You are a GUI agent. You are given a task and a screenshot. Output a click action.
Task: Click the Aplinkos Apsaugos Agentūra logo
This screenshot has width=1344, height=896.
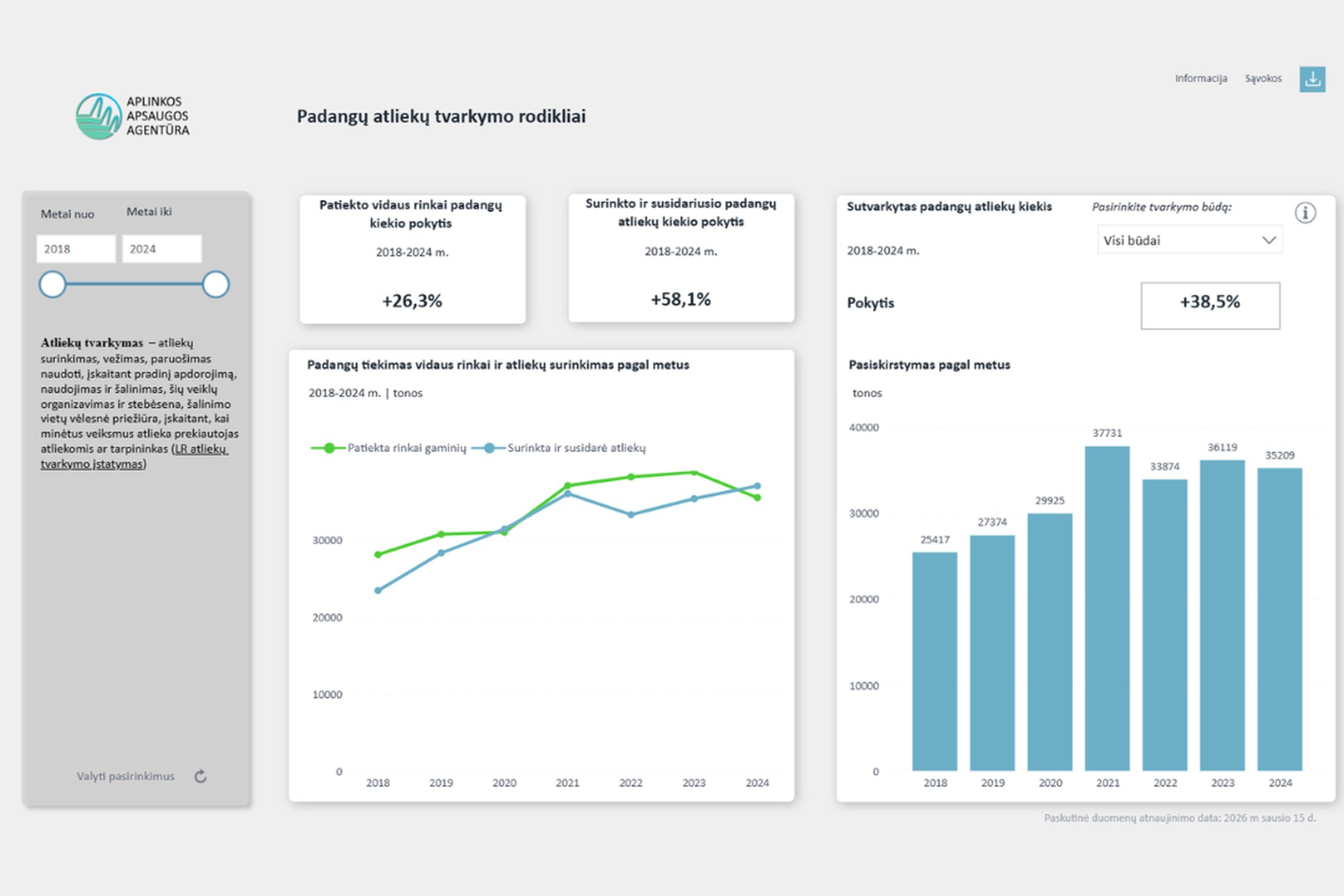133,116
